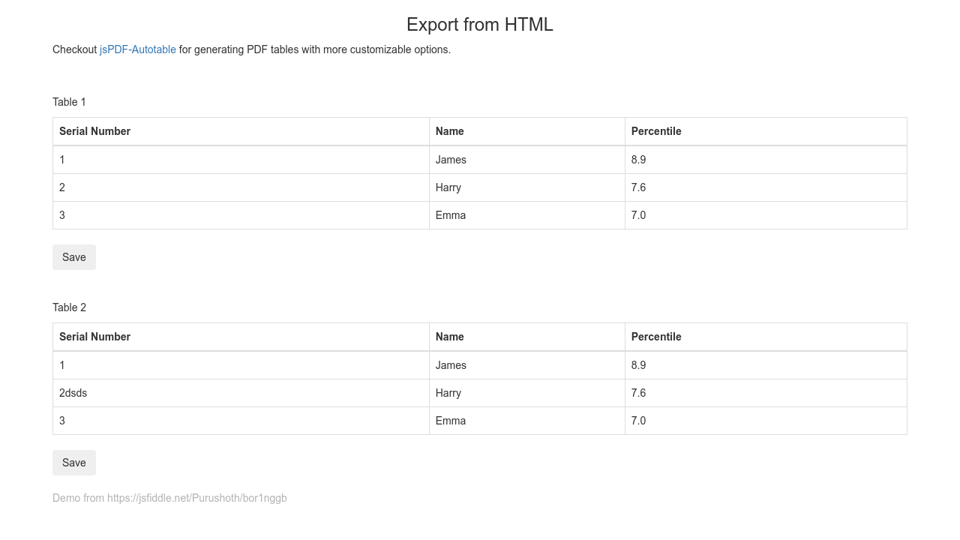Select the Emma cell in Table 2
The width and height of the screenshot is (960, 540).
coord(451,421)
